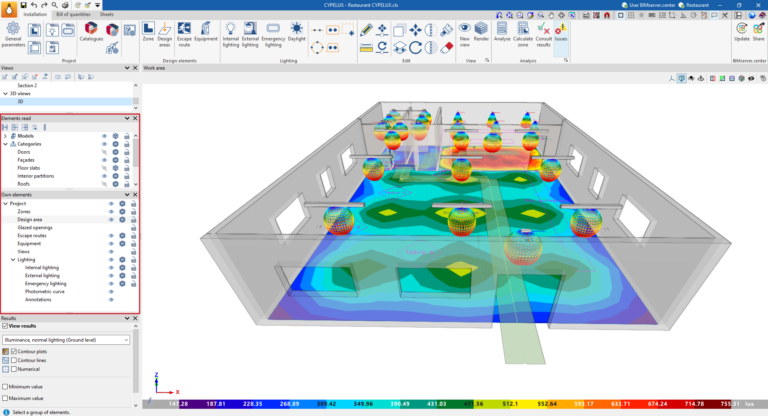
Task: Collapse the Own elements panel chevron
Action: click(x=127, y=195)
